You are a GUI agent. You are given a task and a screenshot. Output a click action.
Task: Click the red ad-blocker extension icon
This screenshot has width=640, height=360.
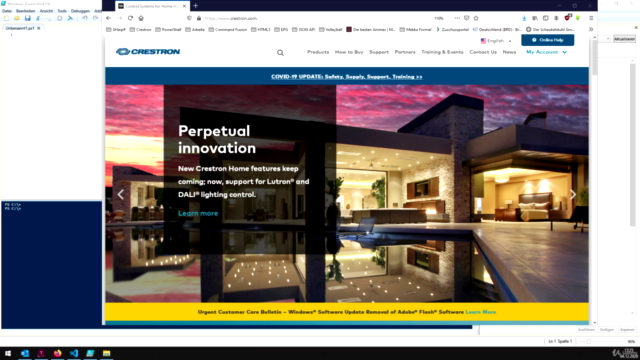[567, 18]
